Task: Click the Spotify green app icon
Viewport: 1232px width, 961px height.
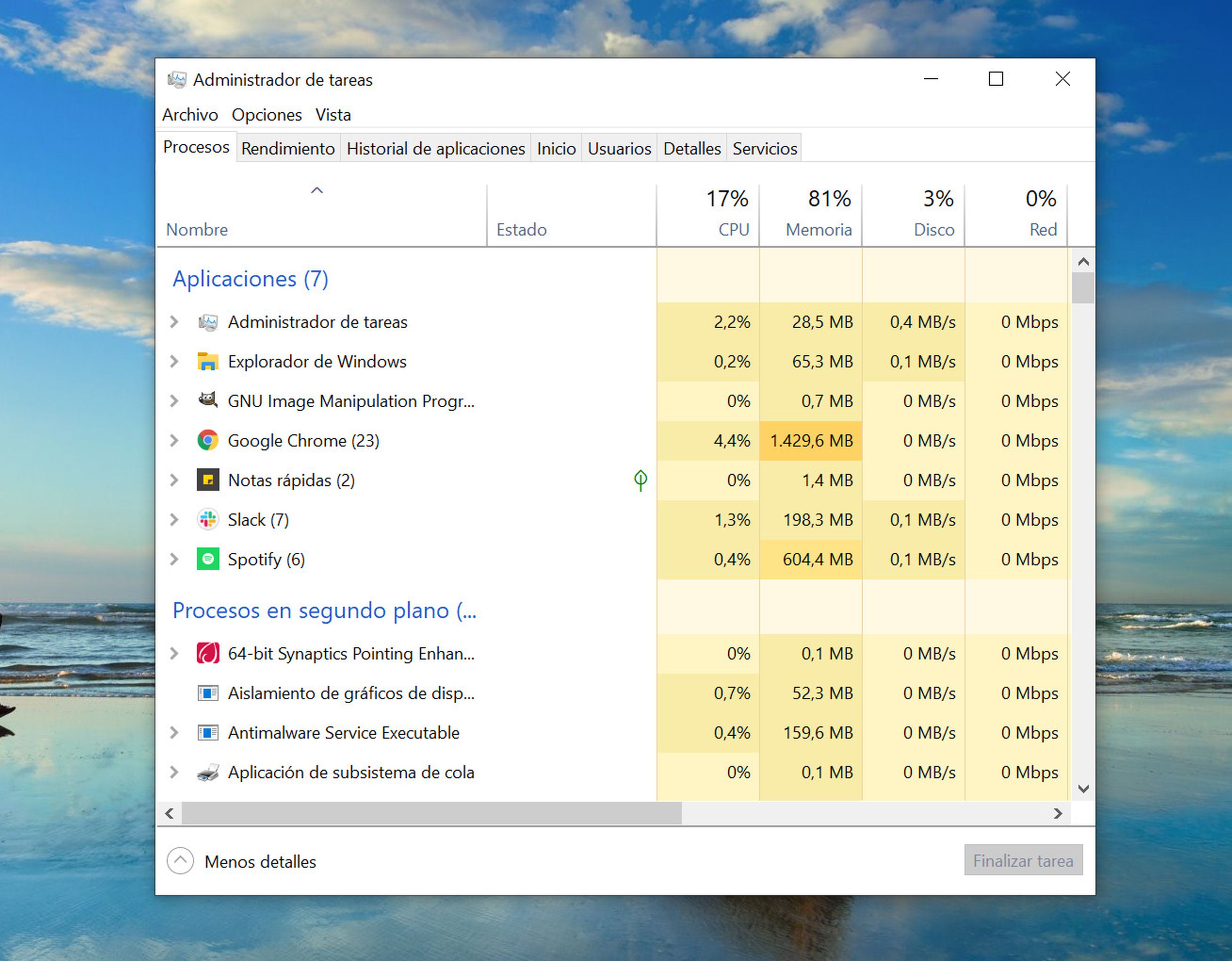Action: (208, 558)
